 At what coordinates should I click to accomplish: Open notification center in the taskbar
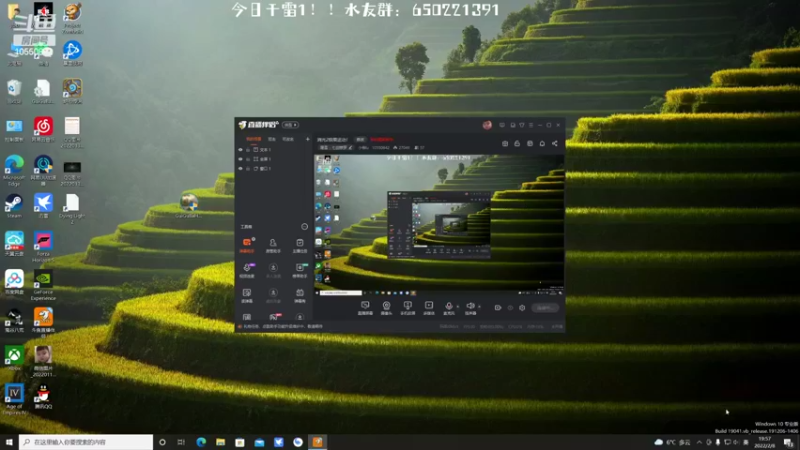[x=788, y=442]
